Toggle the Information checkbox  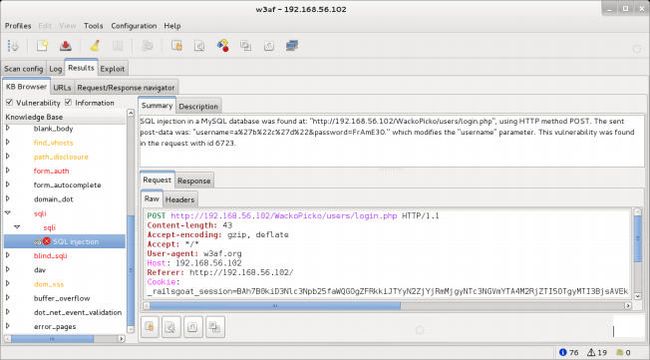tap(68, 102)
